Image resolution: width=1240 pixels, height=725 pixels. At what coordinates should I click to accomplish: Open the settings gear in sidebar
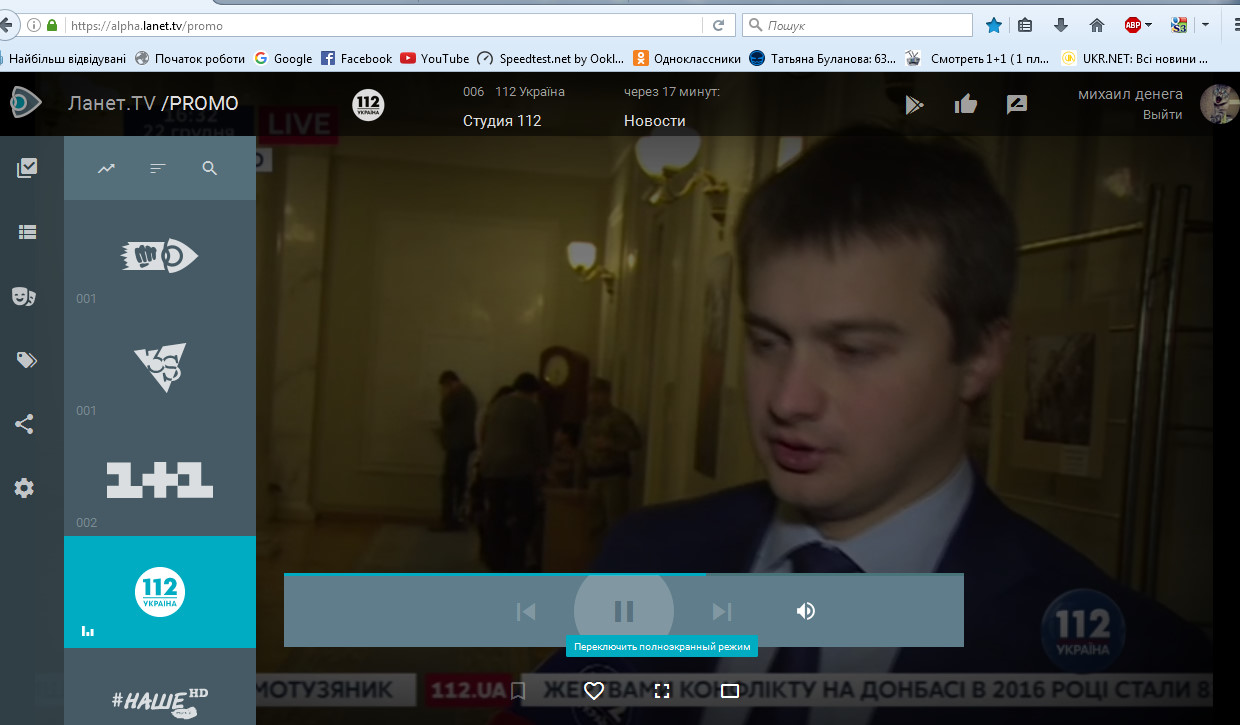[x=24, y=488]
